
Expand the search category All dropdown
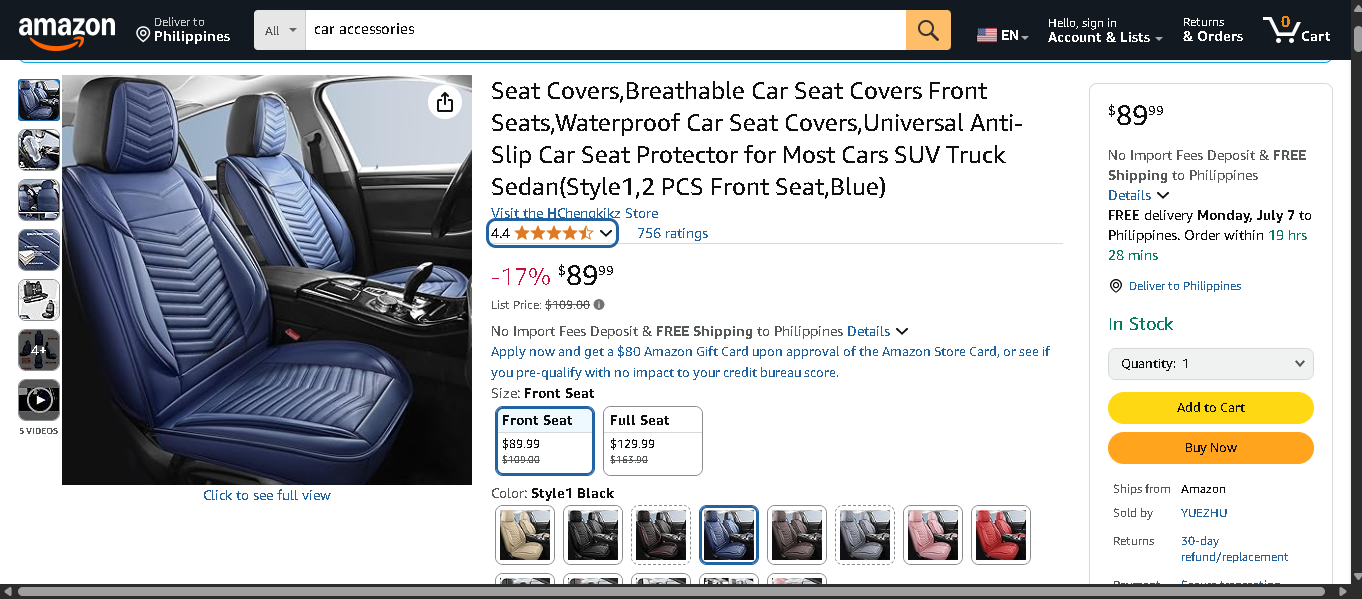pos(279,30)
